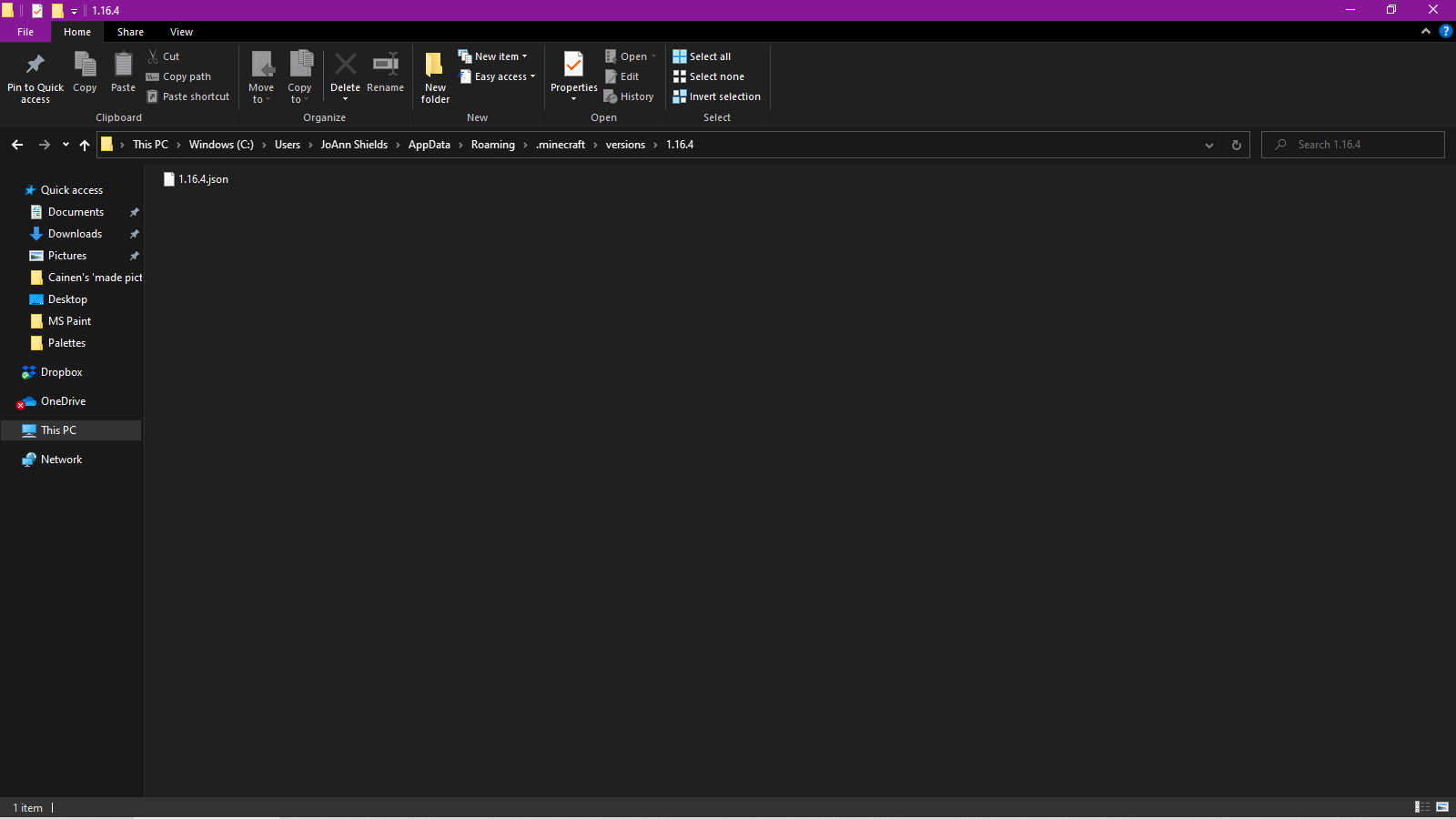Viewport: 1456px width, 819px height.
Task: Click versions in the address path
Action: [625, 145]
